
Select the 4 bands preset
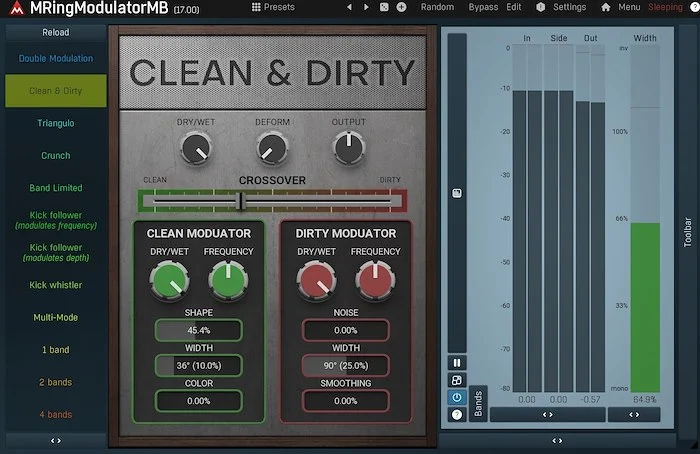pos(56,414)
